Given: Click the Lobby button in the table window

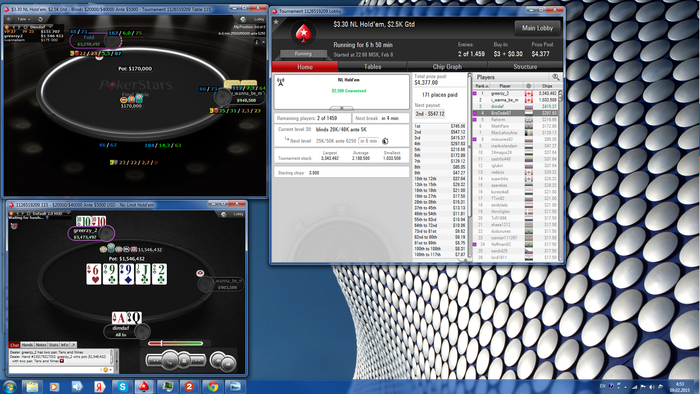Looking at the screenshot, I should point(259,19).
